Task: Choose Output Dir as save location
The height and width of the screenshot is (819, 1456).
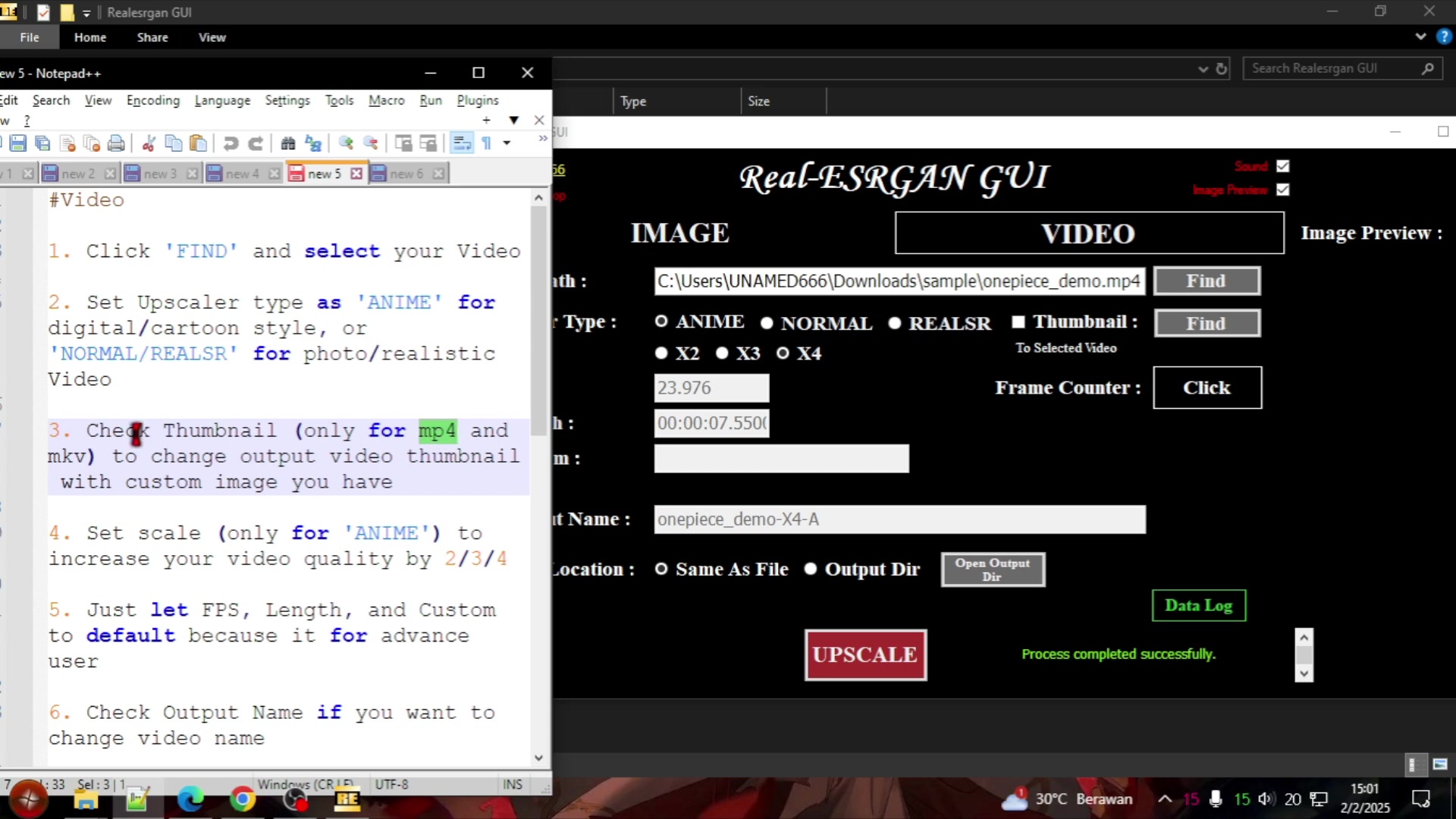Action: point(811,569)
